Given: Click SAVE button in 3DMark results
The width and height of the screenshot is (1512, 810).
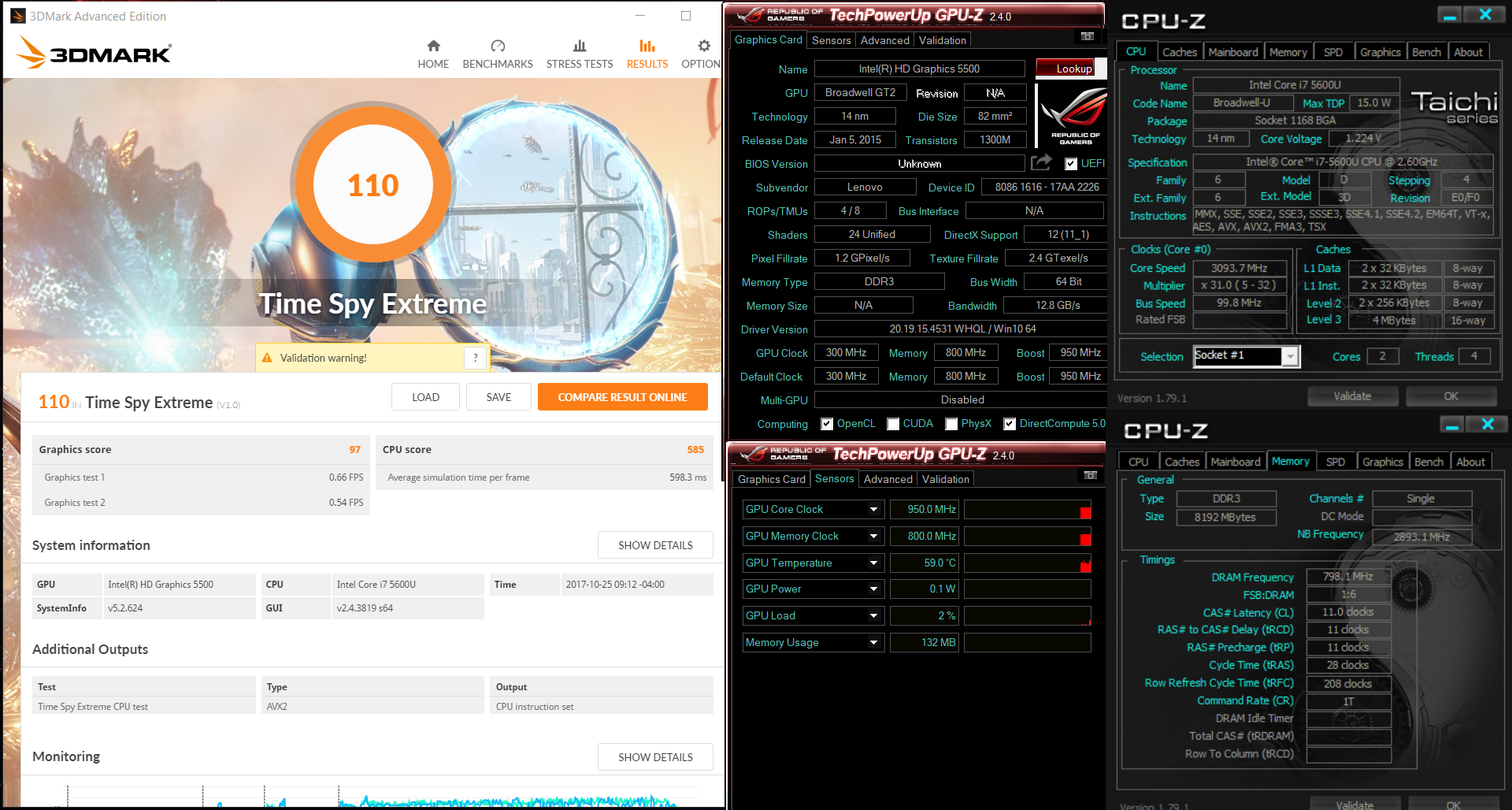Looking at the screenshot, I should coord(498,397).
